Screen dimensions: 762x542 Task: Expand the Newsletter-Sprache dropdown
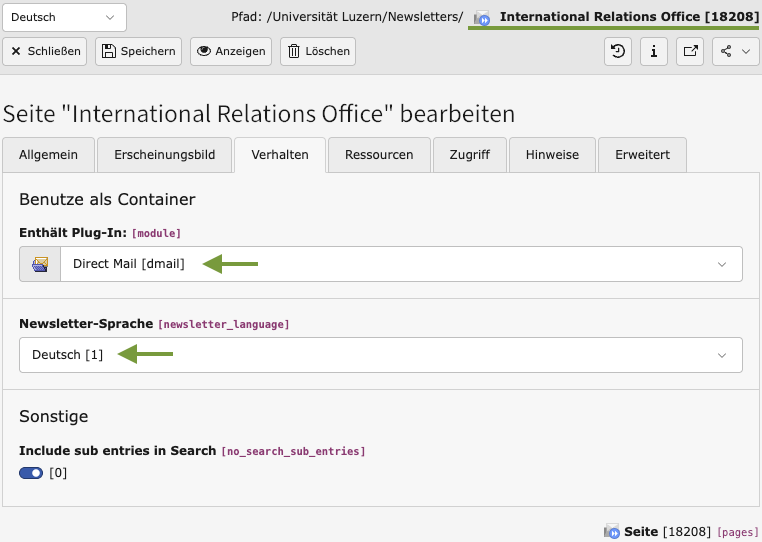(381, 355)
